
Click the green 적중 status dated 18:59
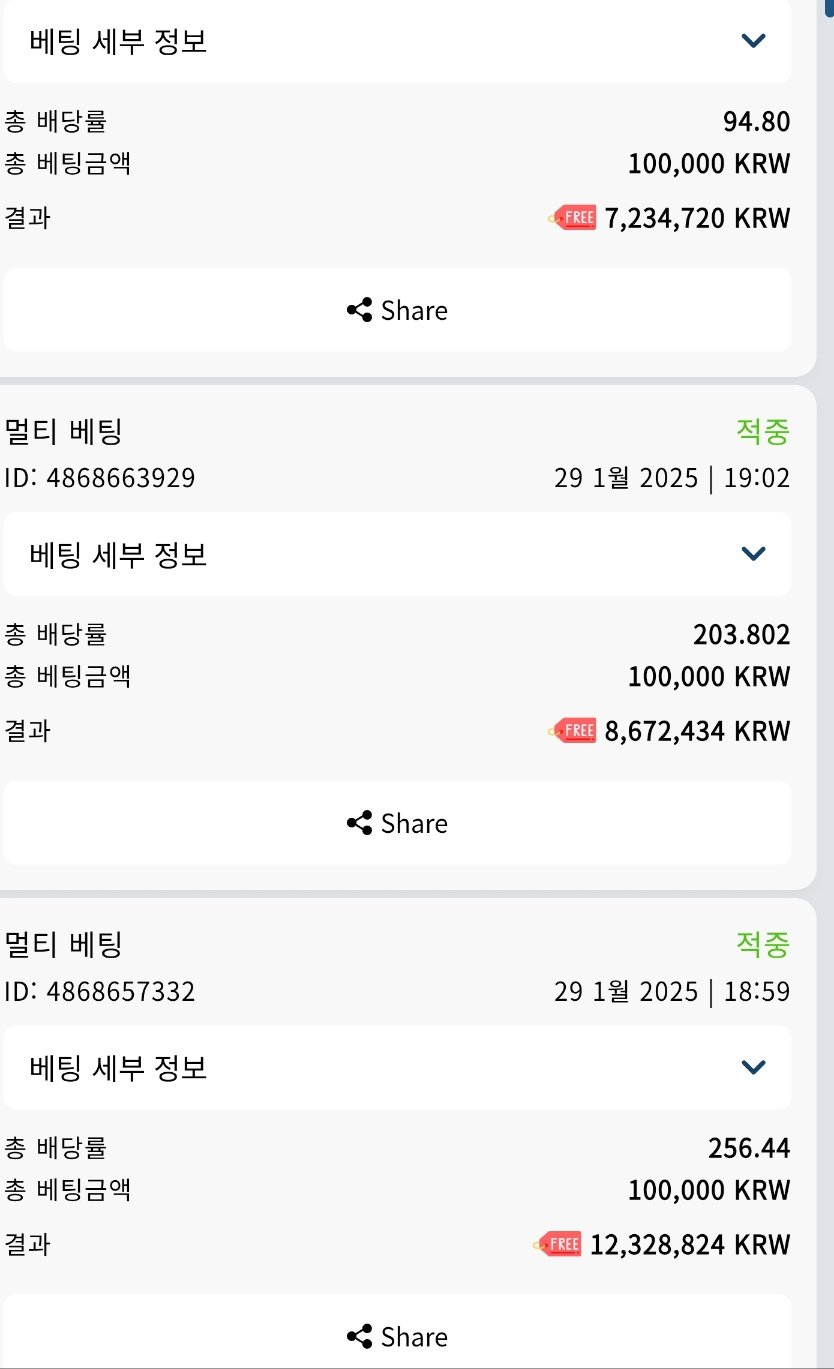tap(763, 945)
